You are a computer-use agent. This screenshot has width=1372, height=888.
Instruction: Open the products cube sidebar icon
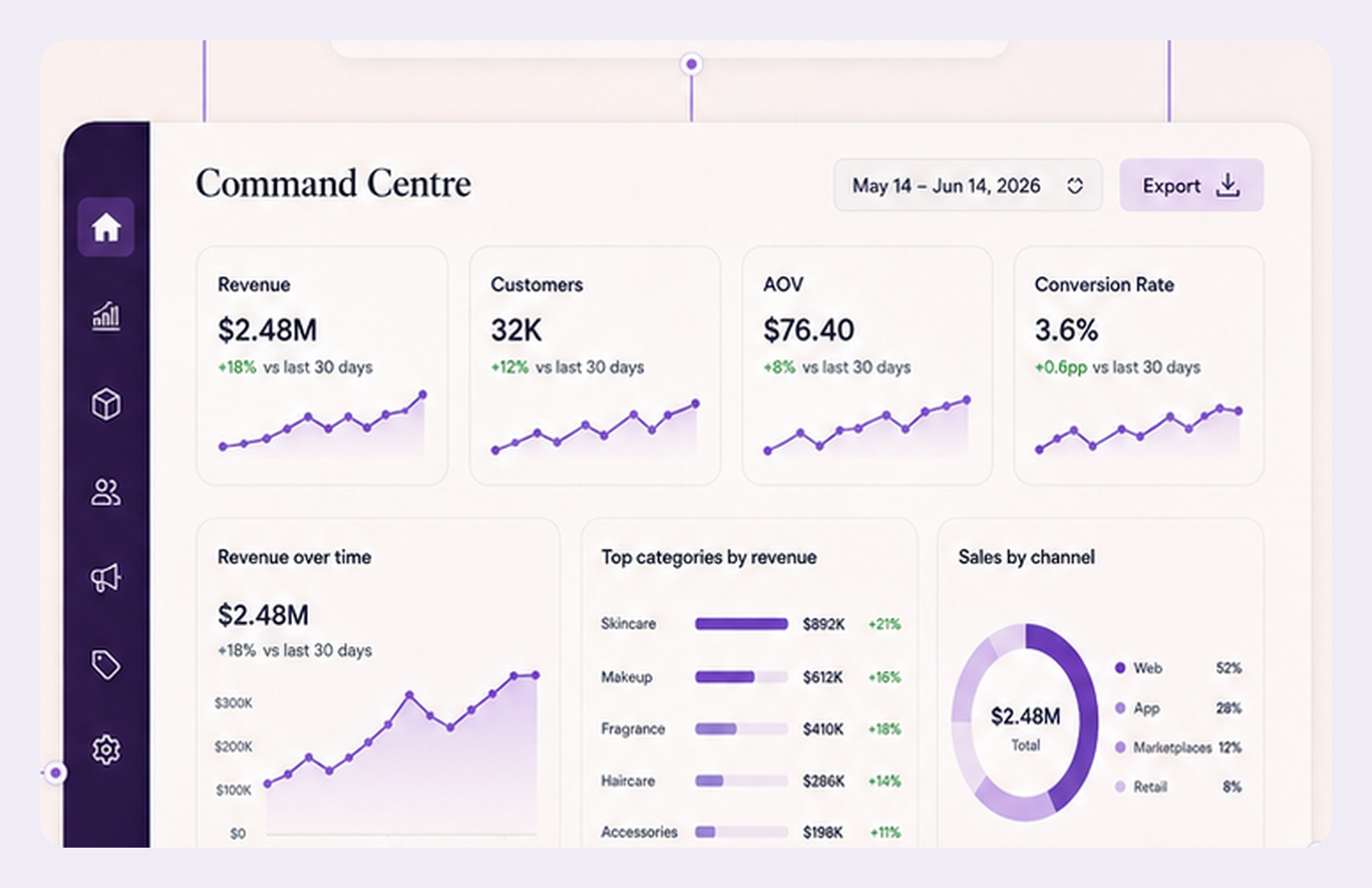pyautogui.click(x=106, y=404)
